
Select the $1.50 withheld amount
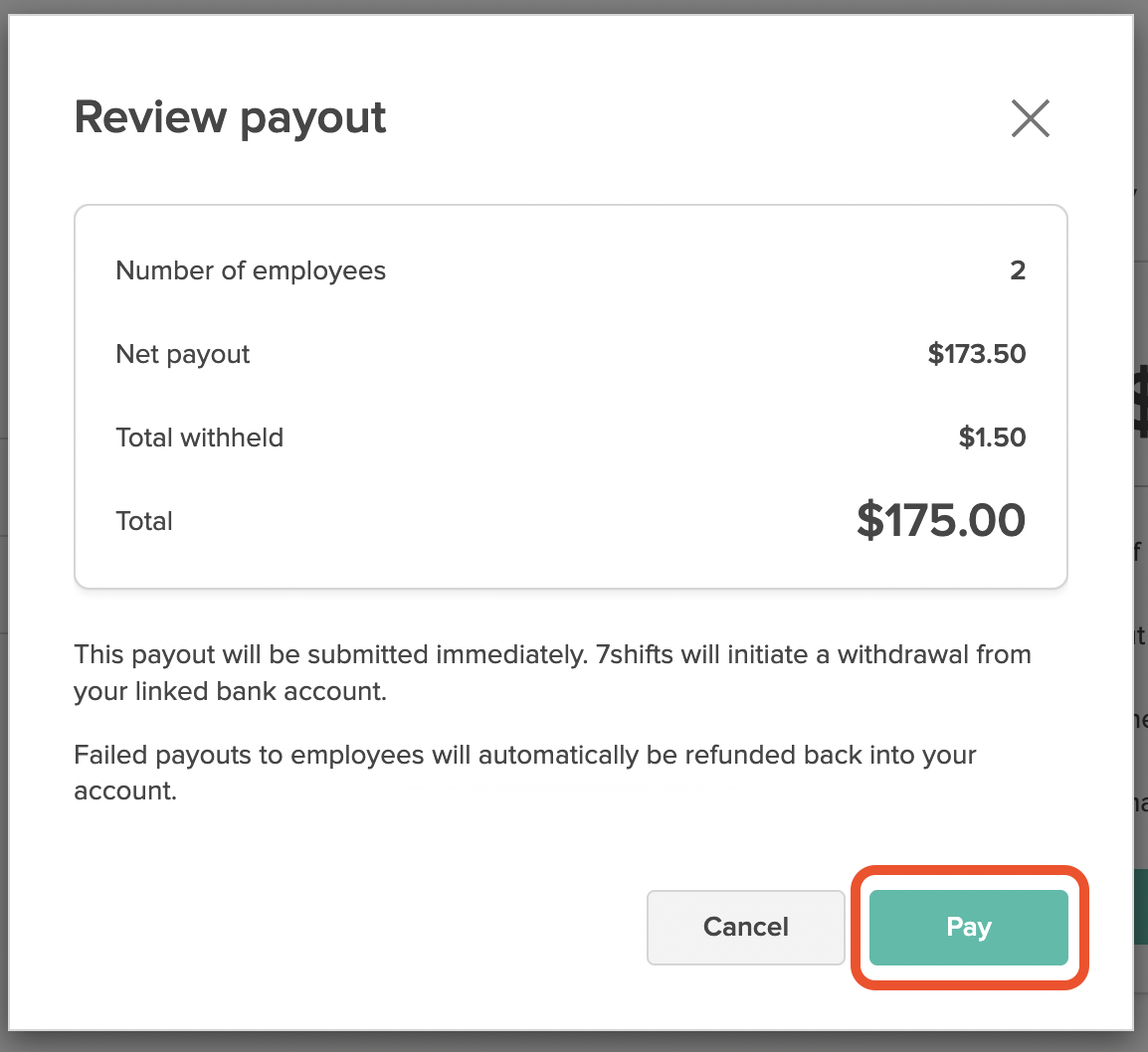click(992, 438)
